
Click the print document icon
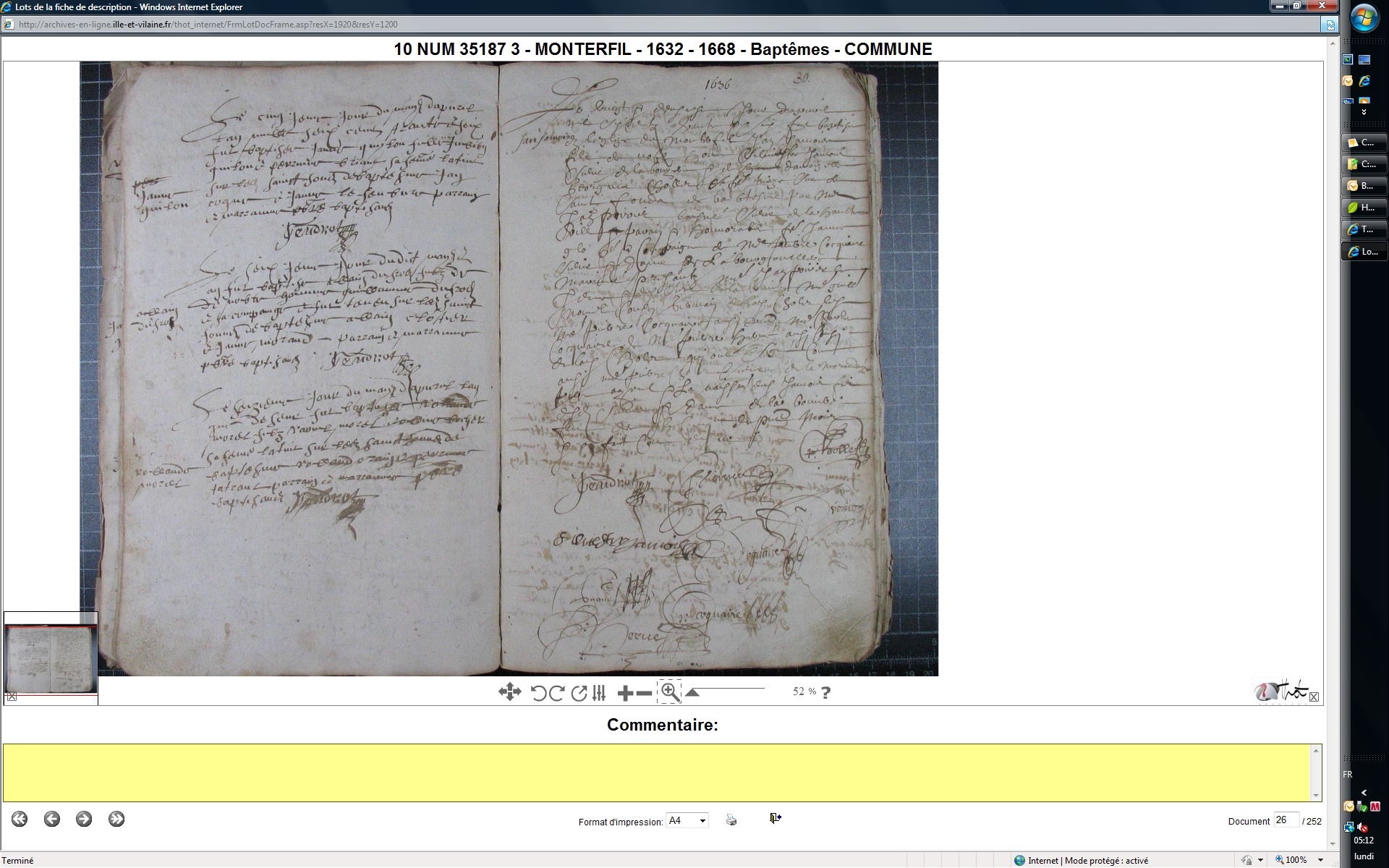[731, 820]
